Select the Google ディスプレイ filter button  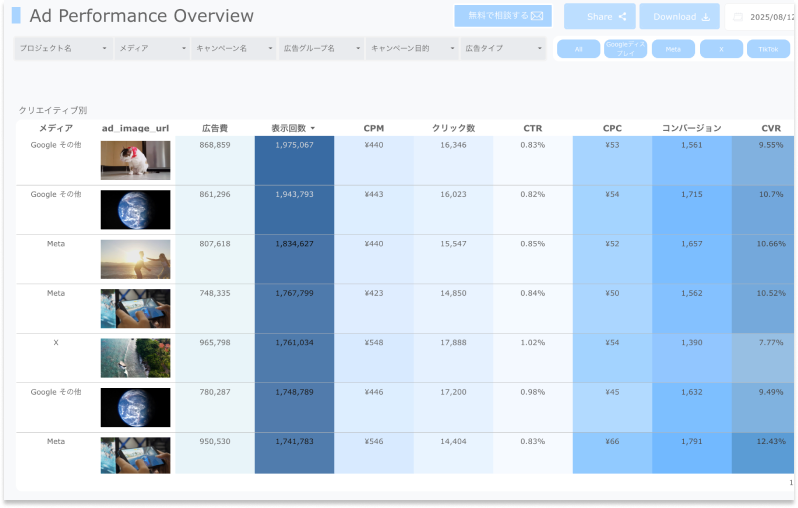[625, 49]
